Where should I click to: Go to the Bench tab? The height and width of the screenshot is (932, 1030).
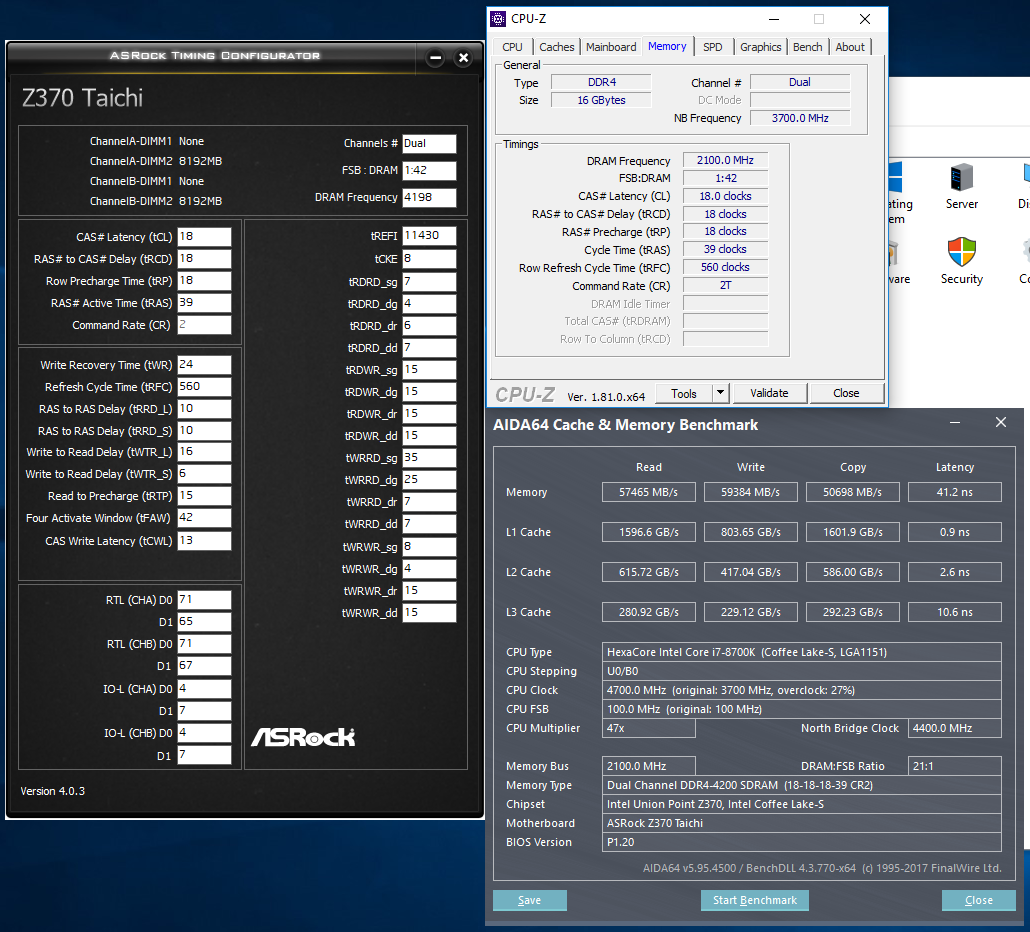click(x=807, y=47)
